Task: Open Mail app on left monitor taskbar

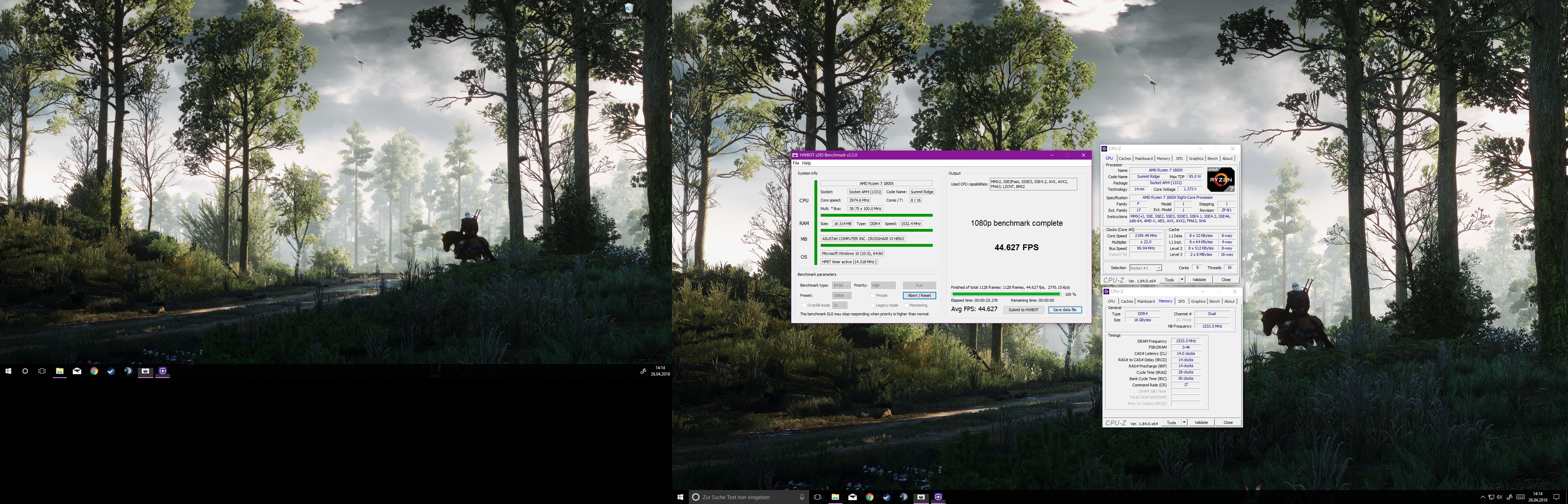Action: (77, 371)
